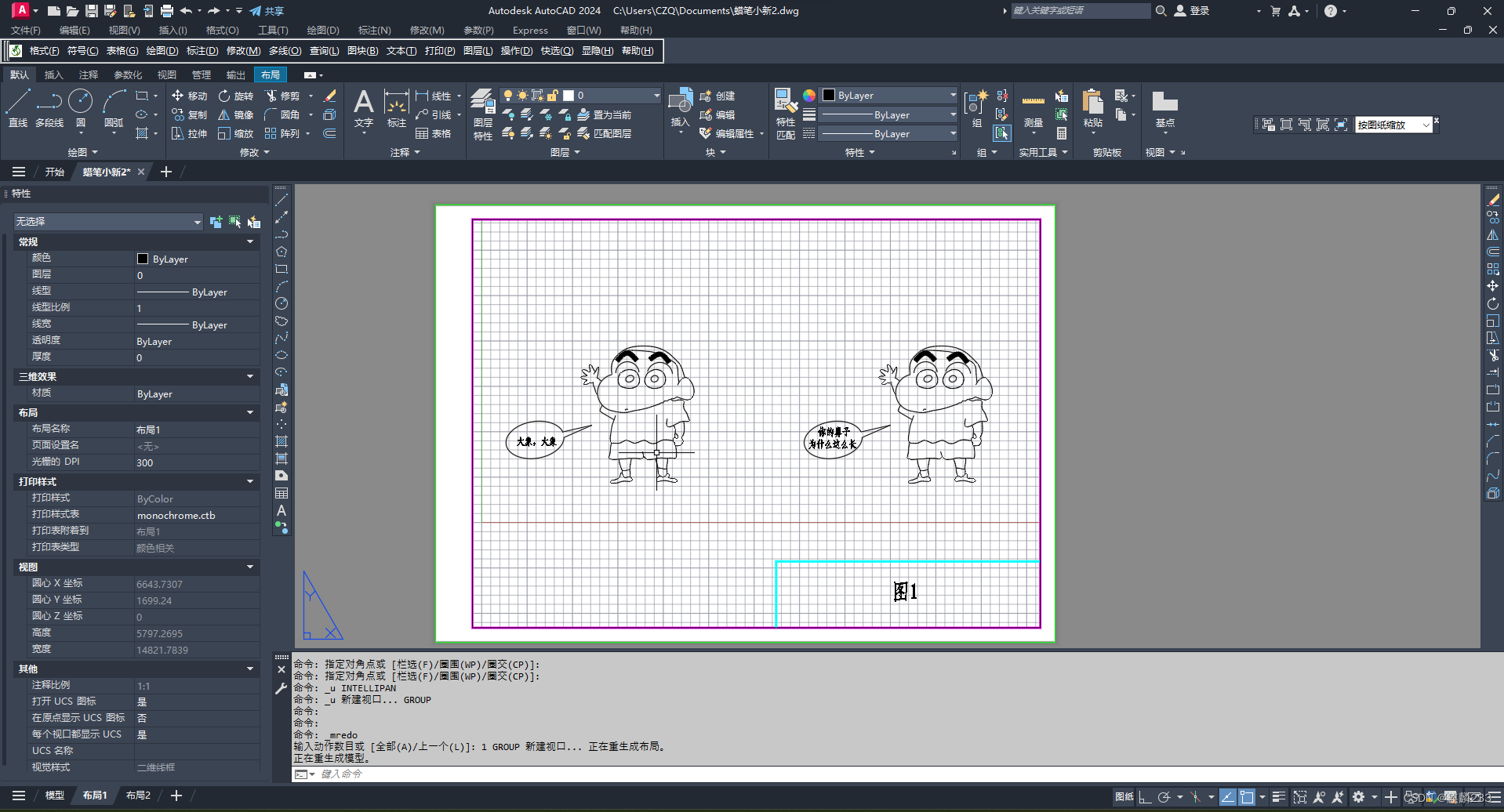Image resolution: width=1504 pixels, height=812 pixels.
Task: Expand the 修改 panel flyout
Action: (x=254, y=153)
